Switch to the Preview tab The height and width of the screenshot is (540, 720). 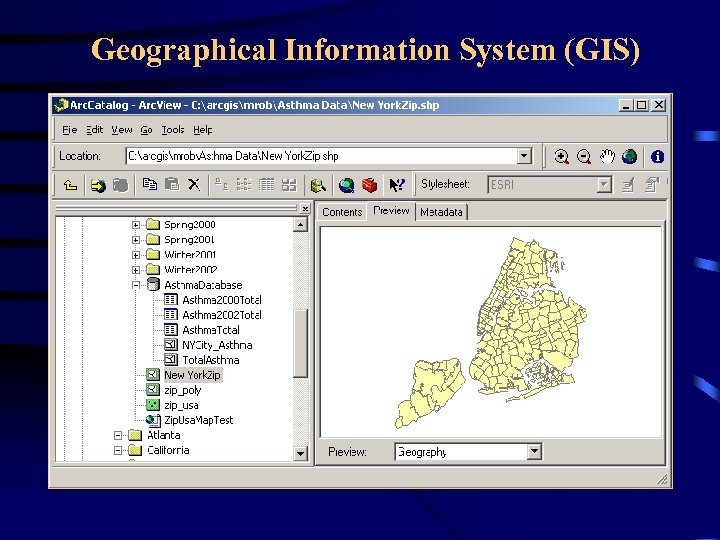pyautogui.click(x=391, y=211)
